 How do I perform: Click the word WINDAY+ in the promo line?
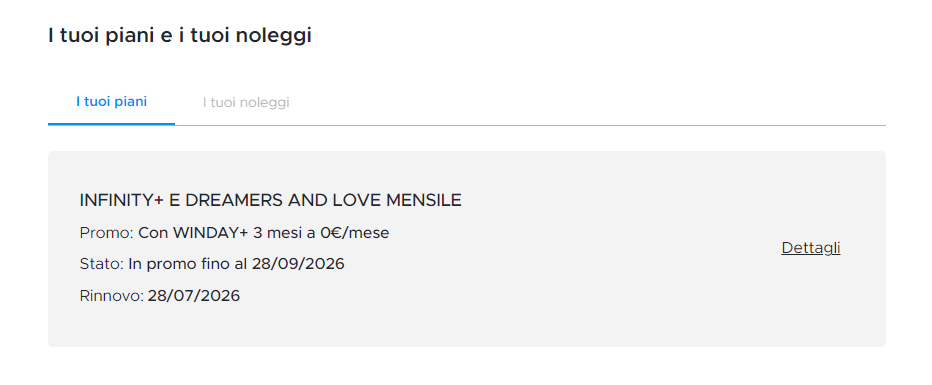pyautogui.click(x=210, y=233)
